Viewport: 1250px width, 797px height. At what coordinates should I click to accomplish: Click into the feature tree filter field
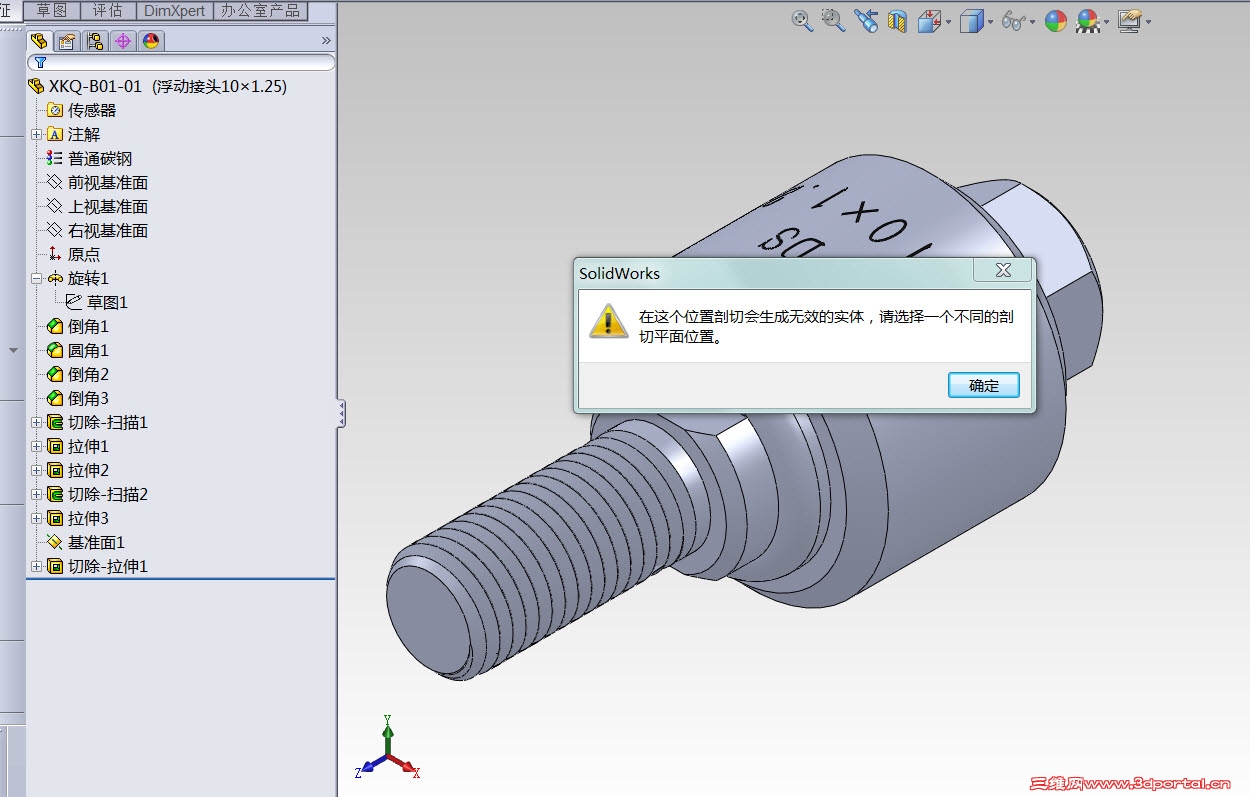[181, 62]
